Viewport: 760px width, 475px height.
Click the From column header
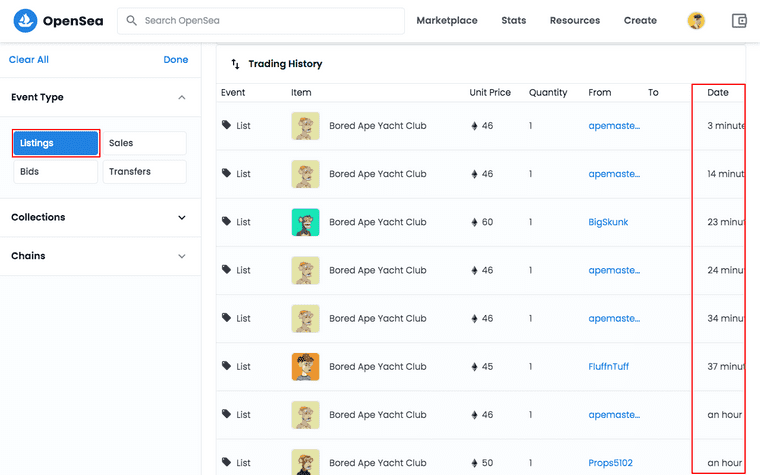click(x=600, y=93)
